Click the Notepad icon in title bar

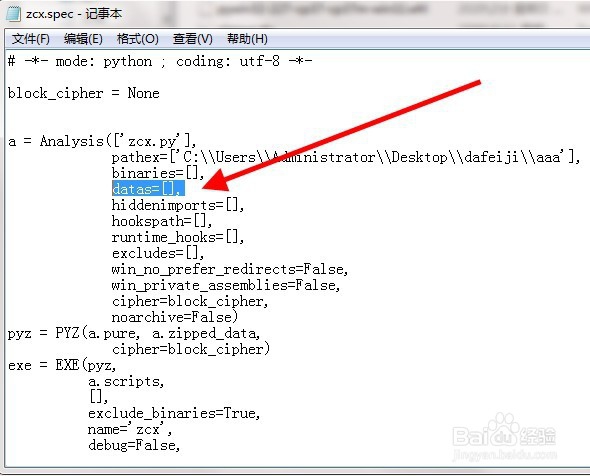pos(14,14)
